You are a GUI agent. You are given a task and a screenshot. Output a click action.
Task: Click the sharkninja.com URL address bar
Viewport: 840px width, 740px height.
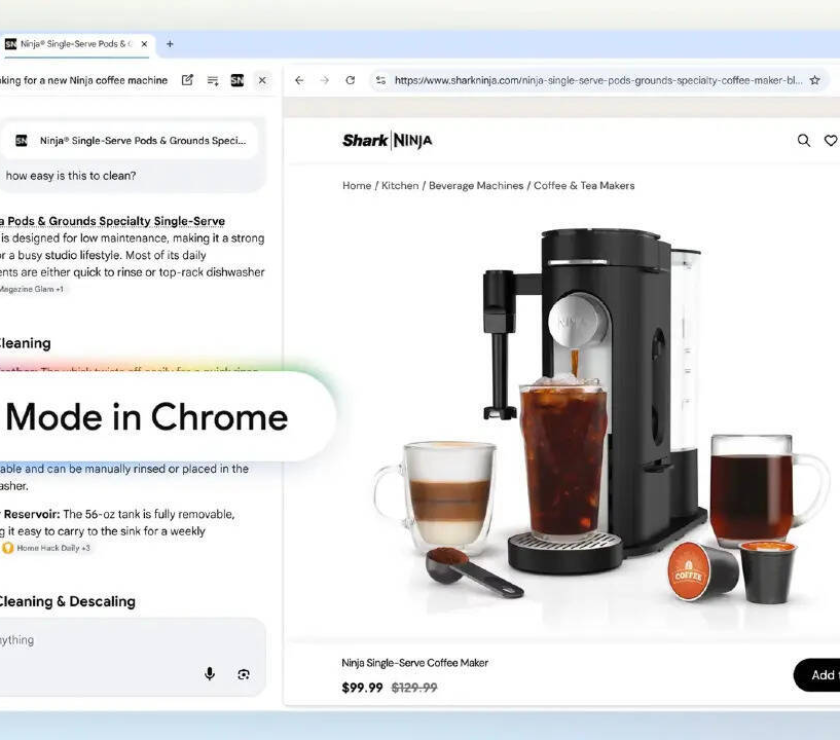(x=590, y=80)
